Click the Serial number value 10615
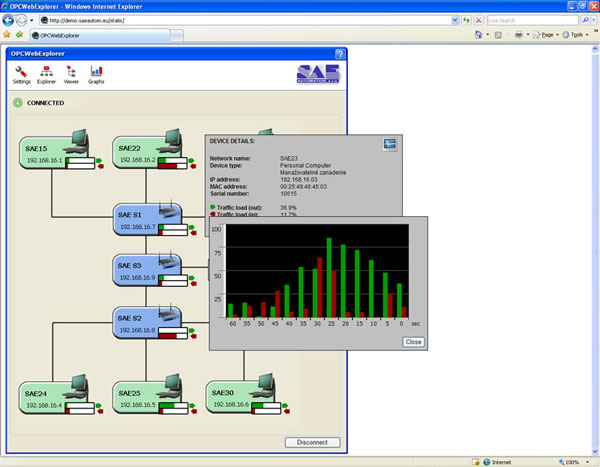Image resolution: width=600 pixels, height=467 pixels. [x=288, y=194]
